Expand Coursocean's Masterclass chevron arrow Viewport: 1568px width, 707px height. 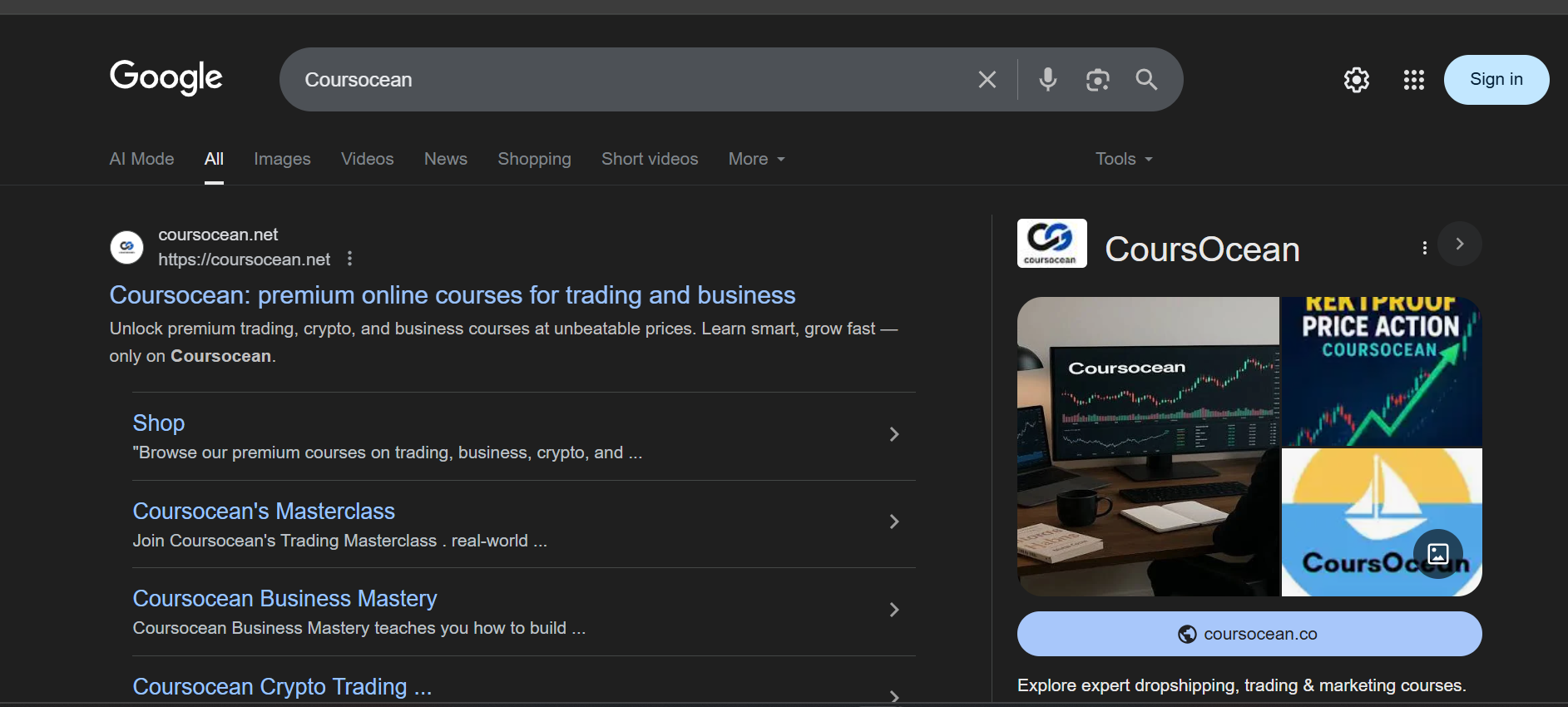point(894,522)
